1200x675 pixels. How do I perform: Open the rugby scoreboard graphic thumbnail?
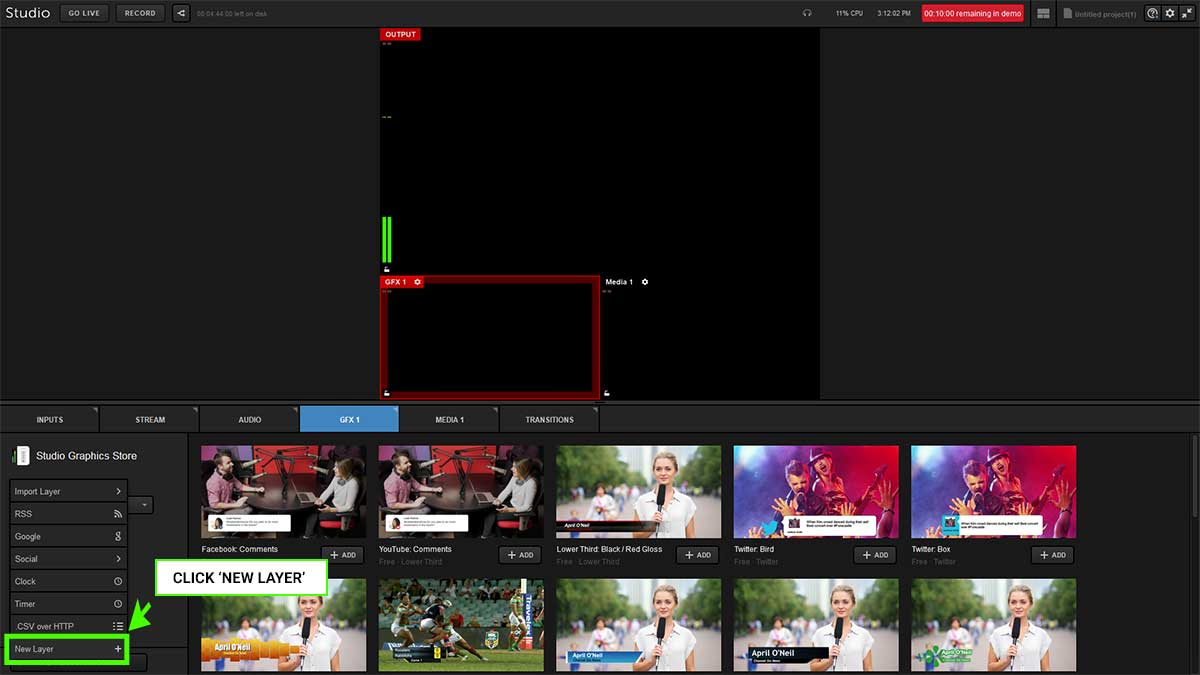[x=461, y=625]
